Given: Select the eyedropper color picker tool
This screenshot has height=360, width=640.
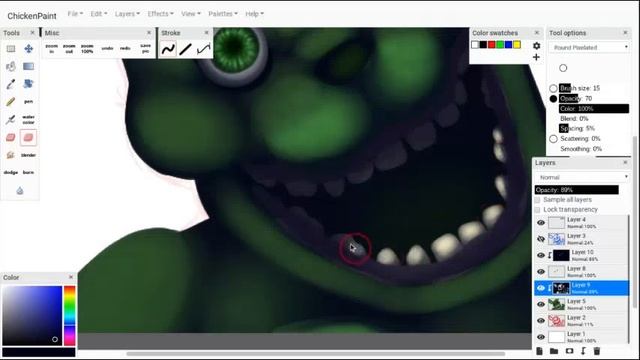Looking at the screenshot, I should pos(11,84).
